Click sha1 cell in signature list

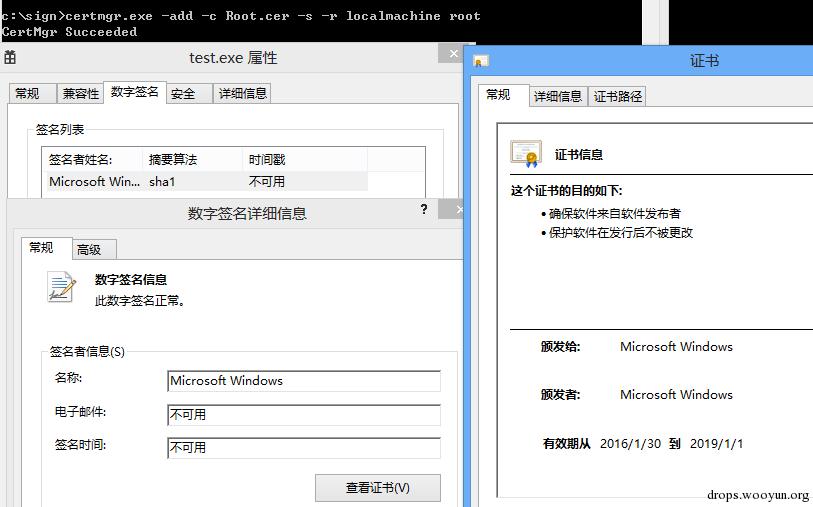(162, 182)
